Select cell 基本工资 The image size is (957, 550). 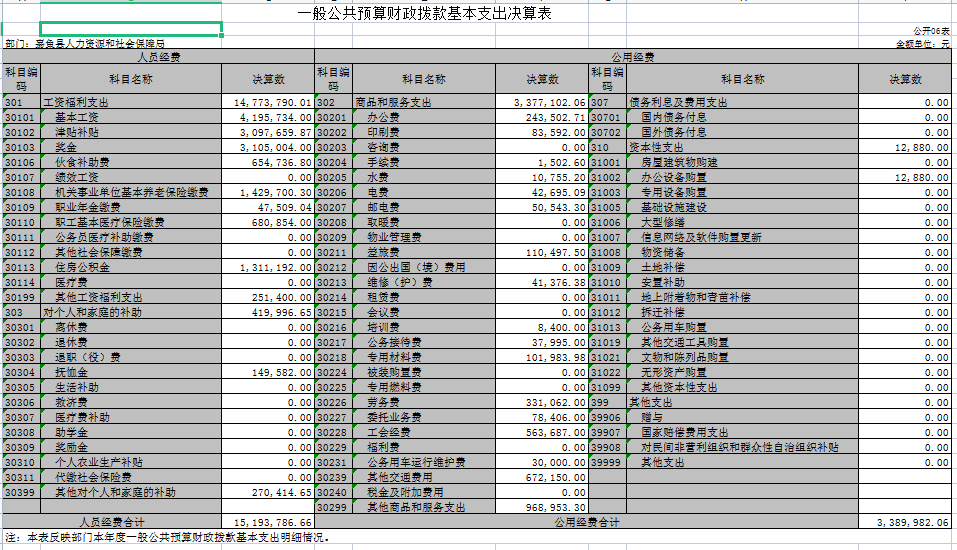click(131, 117)
